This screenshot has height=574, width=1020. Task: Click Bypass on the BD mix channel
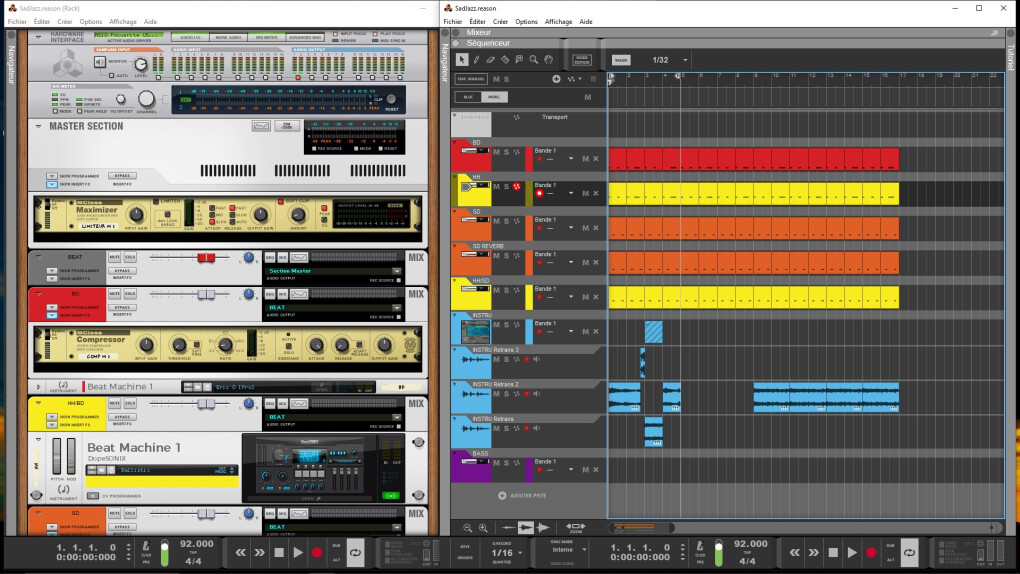(x=121, y=306)
